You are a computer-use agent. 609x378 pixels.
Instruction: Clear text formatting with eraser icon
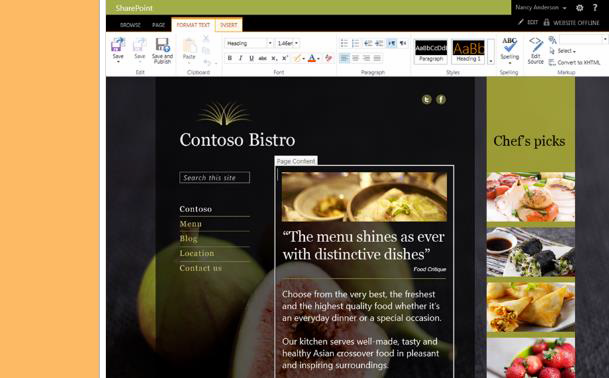(x=329, y=58)
